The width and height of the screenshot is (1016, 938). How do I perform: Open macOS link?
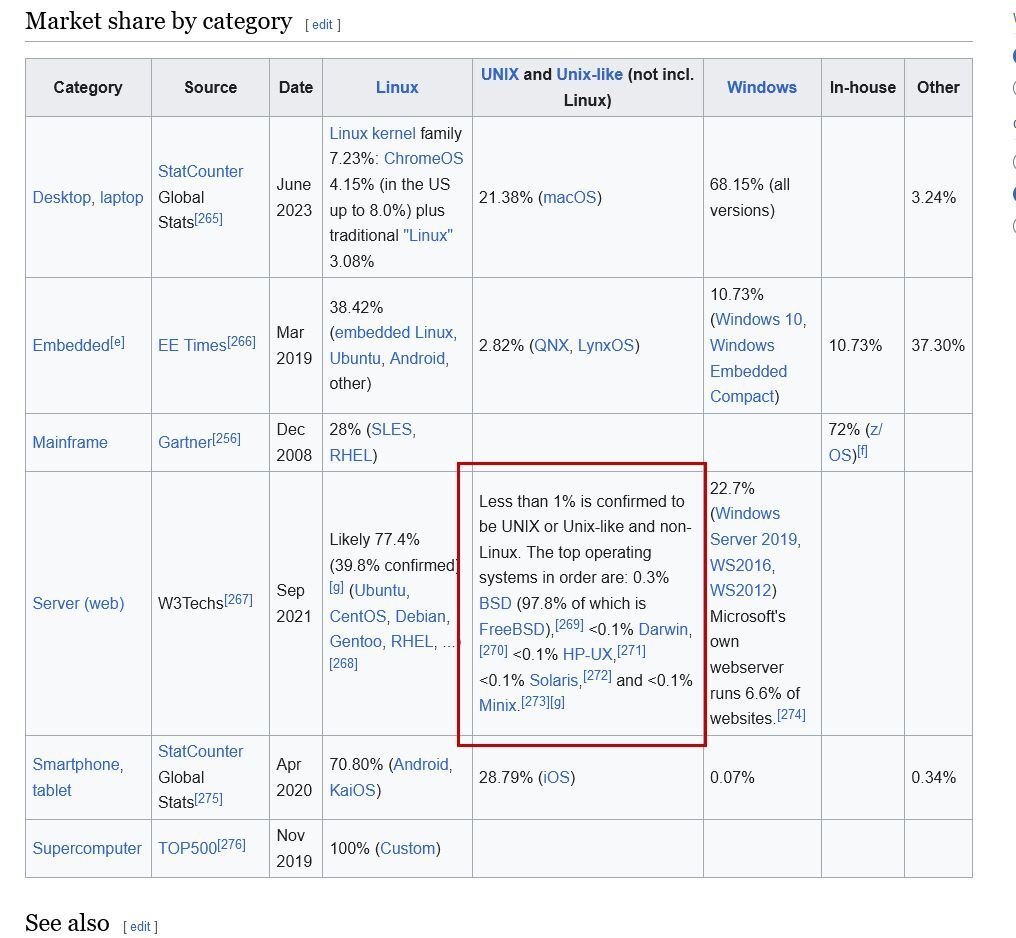point(570,198)
